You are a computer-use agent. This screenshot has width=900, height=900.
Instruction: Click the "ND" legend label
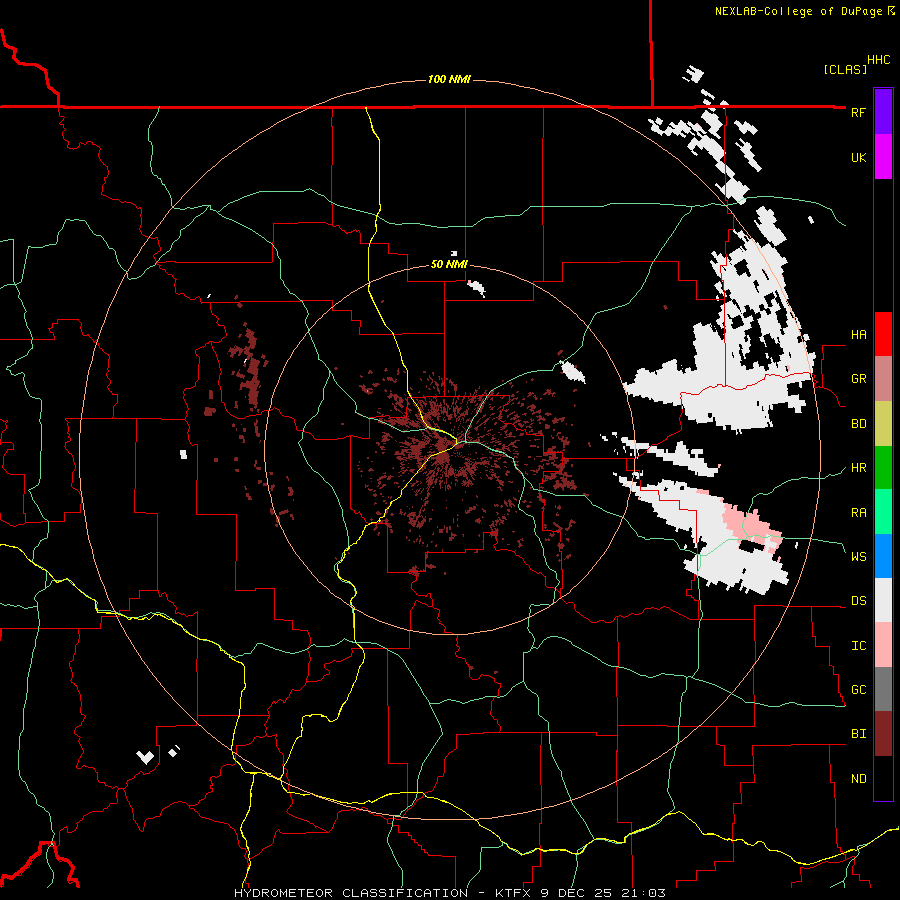pos(858,779)
